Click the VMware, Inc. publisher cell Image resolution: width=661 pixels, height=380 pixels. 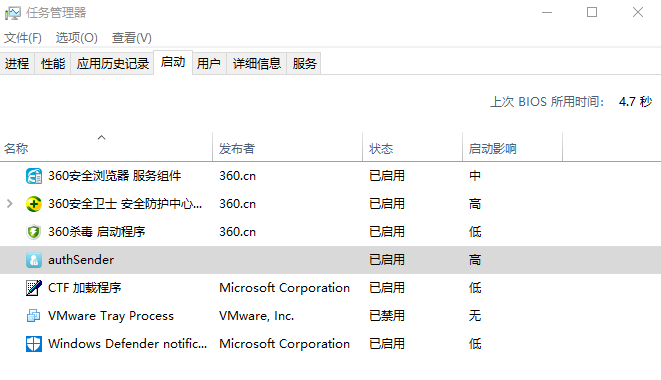click(257, 316)
